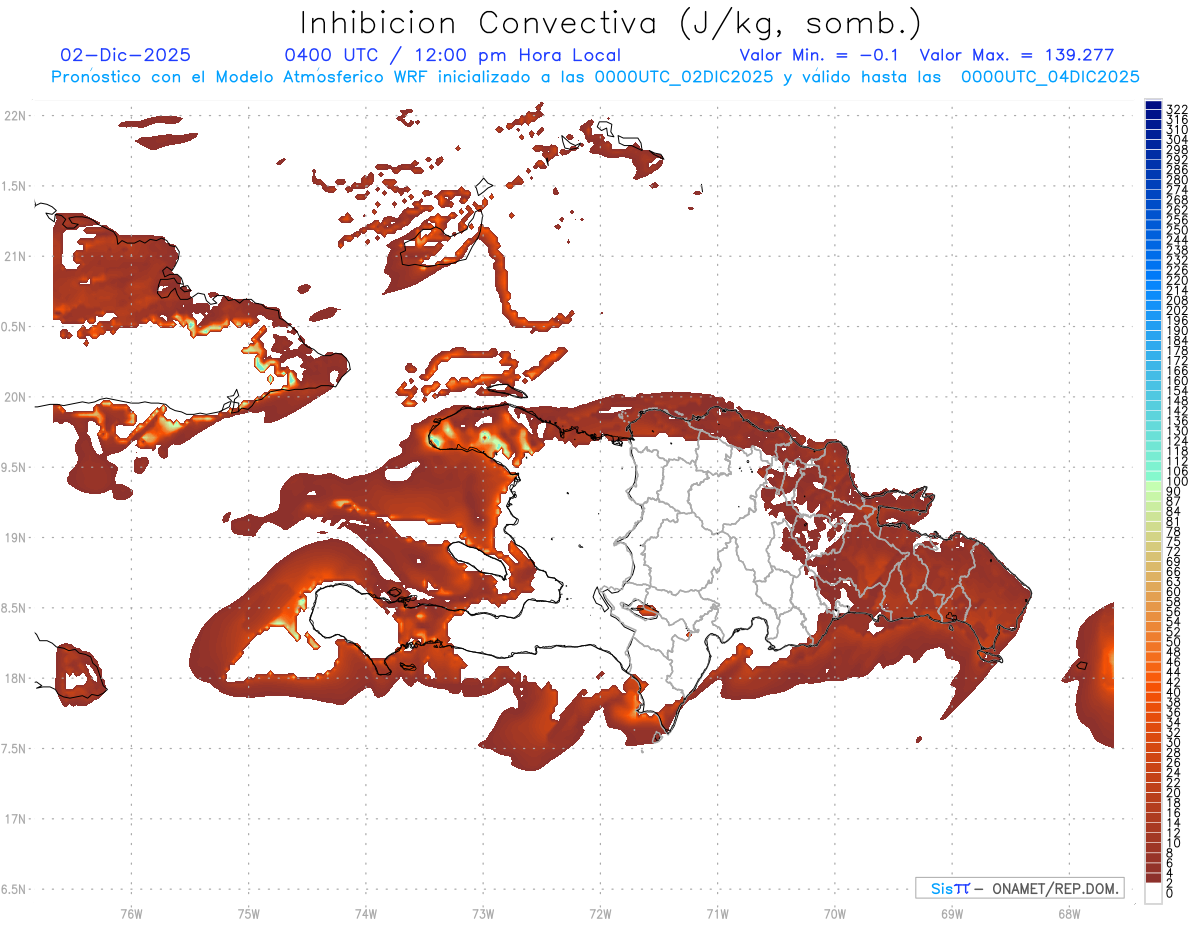Click the '18N' latitude label
Screen dimensions: 1200x927
[x=14, y=678]
